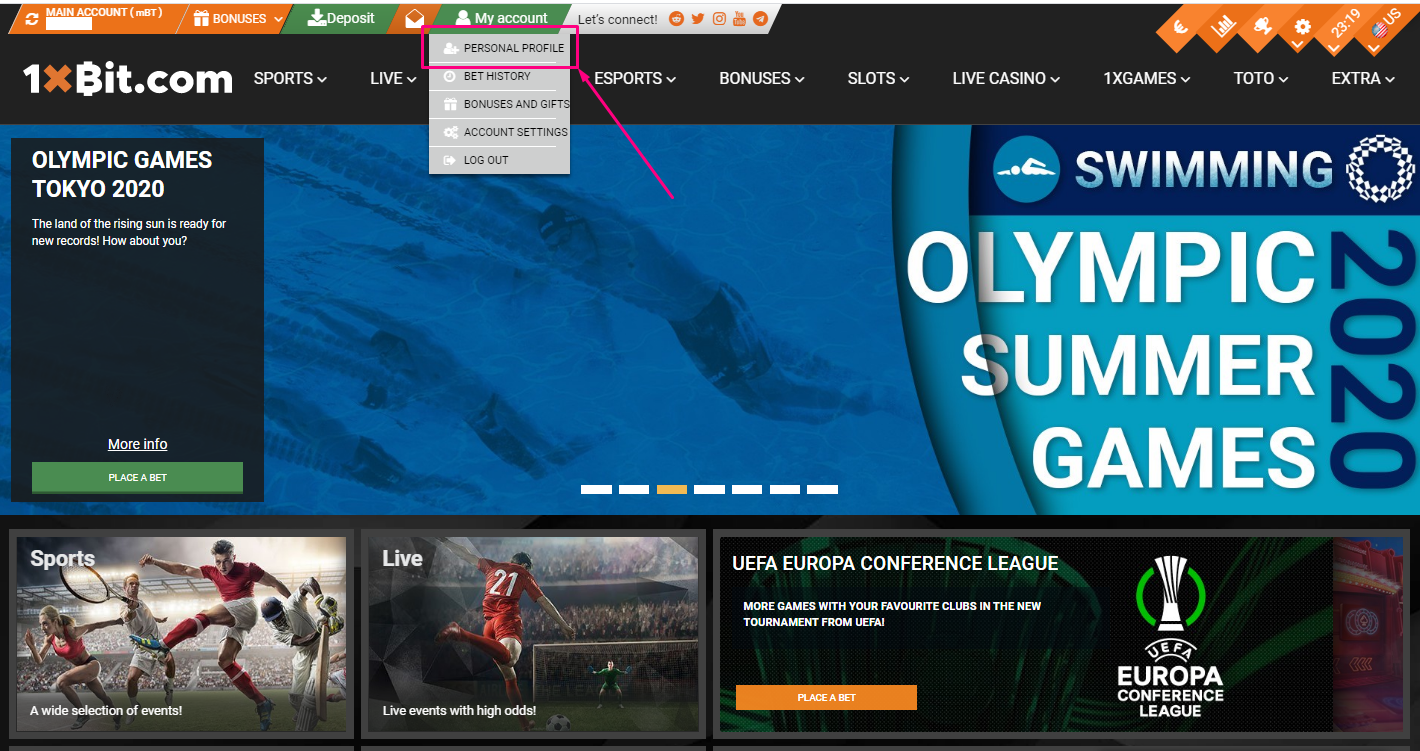Viewport: 1420px width, 751px height.
Task: Open the Twitter social icon
Action: (x=697, y=19)
